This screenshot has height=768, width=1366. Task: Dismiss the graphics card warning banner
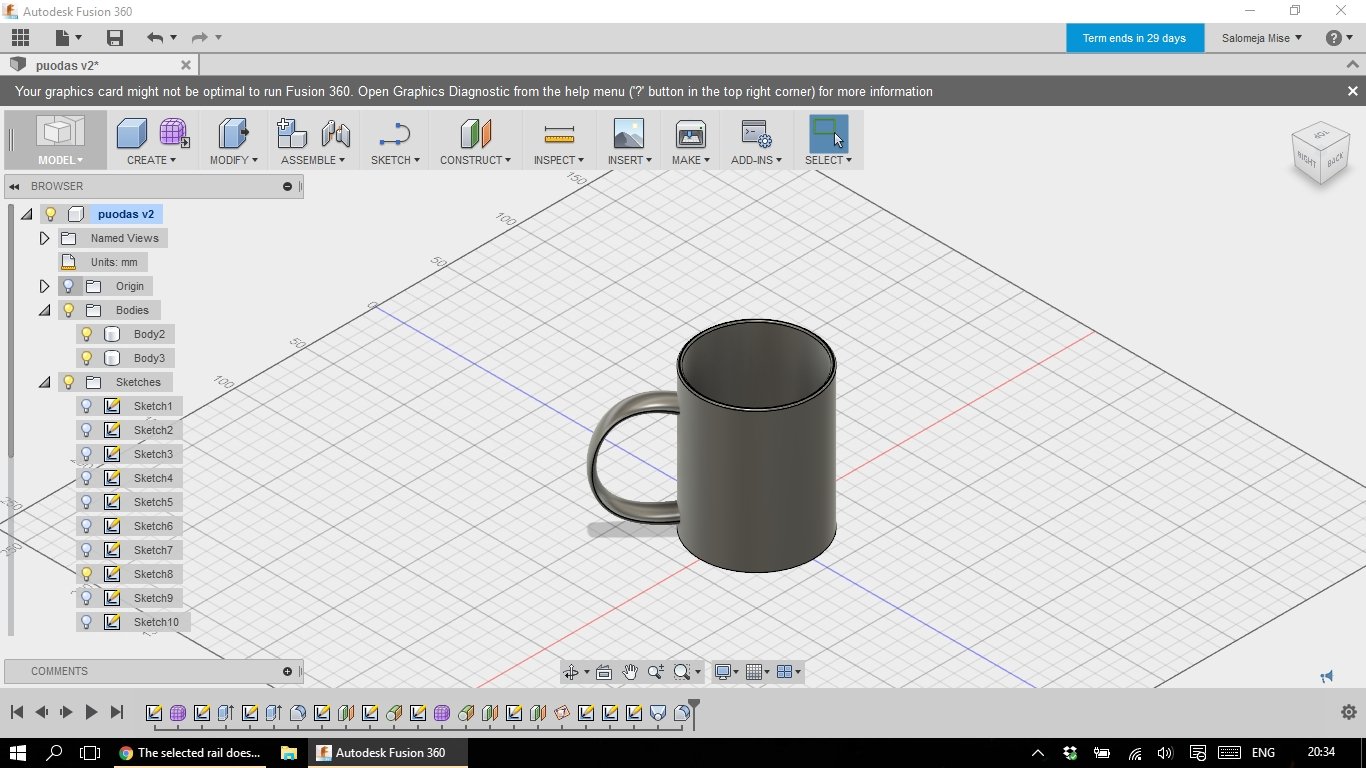[x=1352, y=91]
